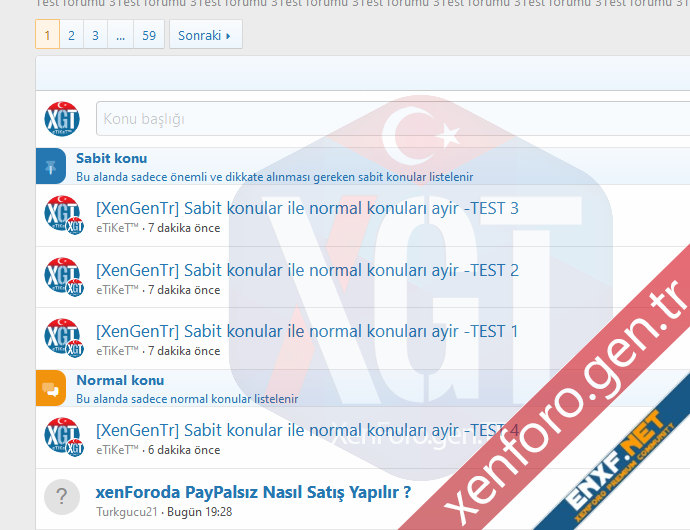Open thread Sabit konular ayir -TEST 1
The image size is (690, 530).
click(x=307, y=331)
